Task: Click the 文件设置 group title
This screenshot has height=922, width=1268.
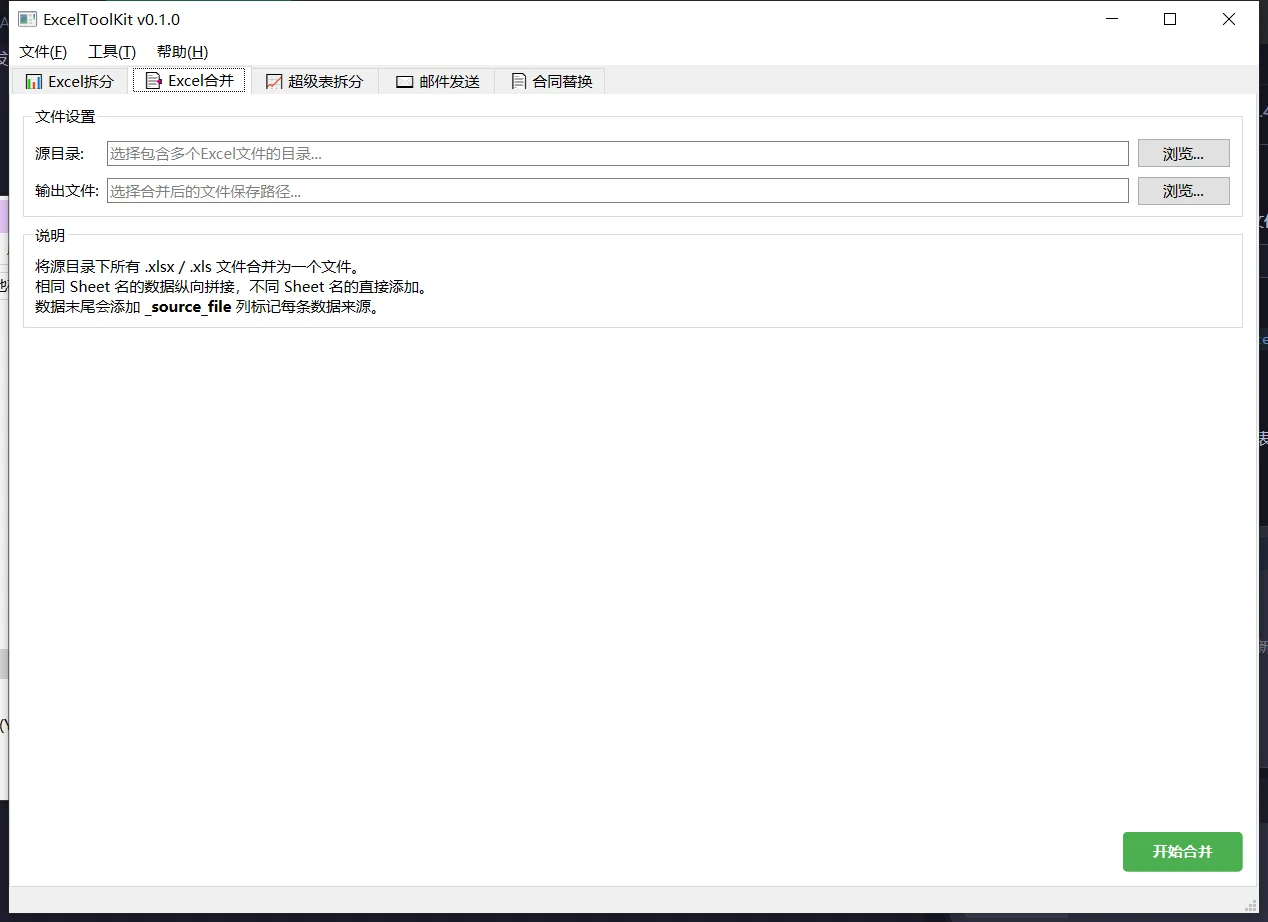Action: pyautogui.click(x=65, y=117)
